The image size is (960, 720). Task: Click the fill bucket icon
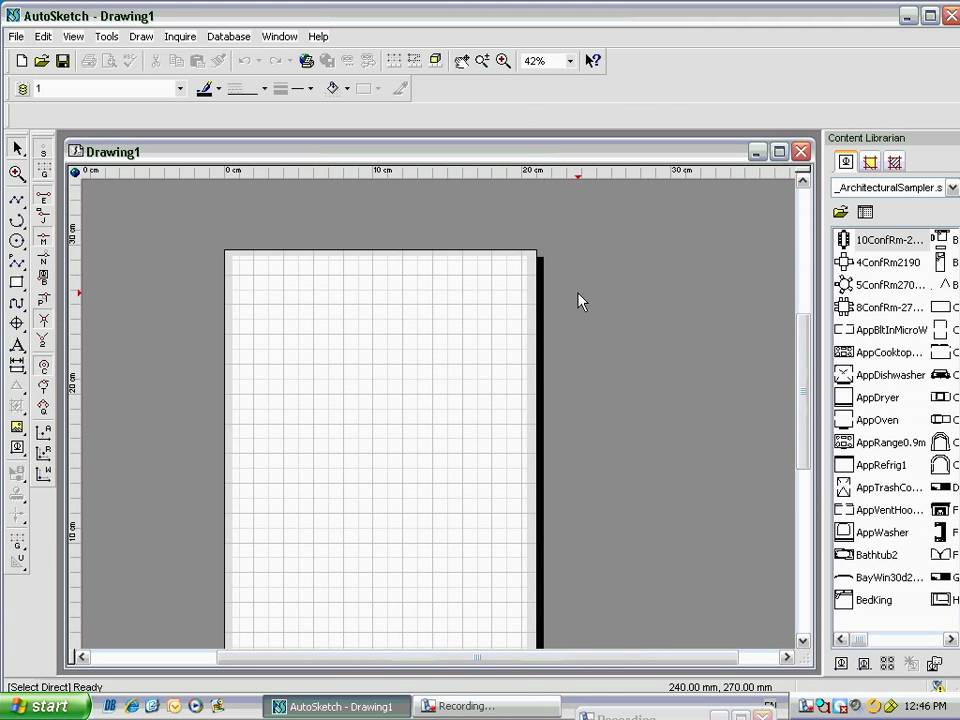pyautogui.click(x=332, y=89)
